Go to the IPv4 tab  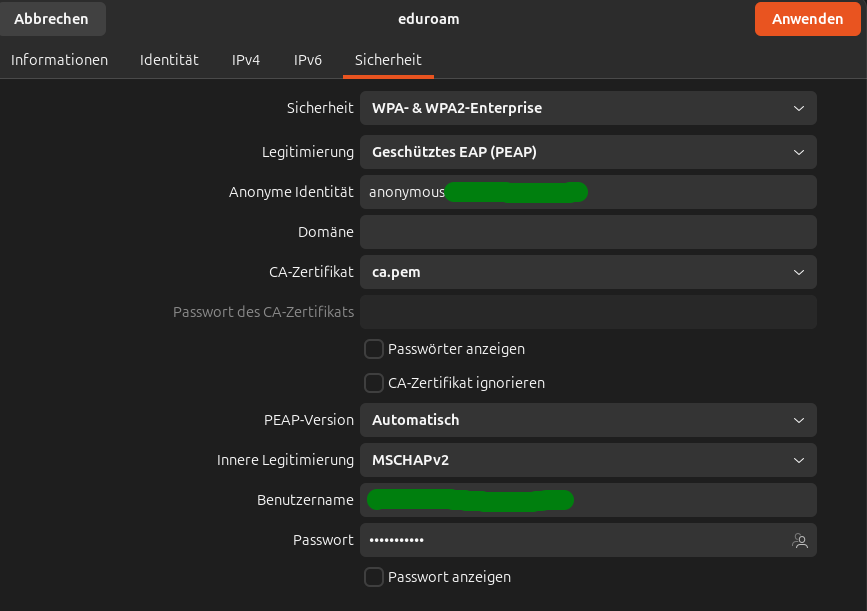[246, 60]
